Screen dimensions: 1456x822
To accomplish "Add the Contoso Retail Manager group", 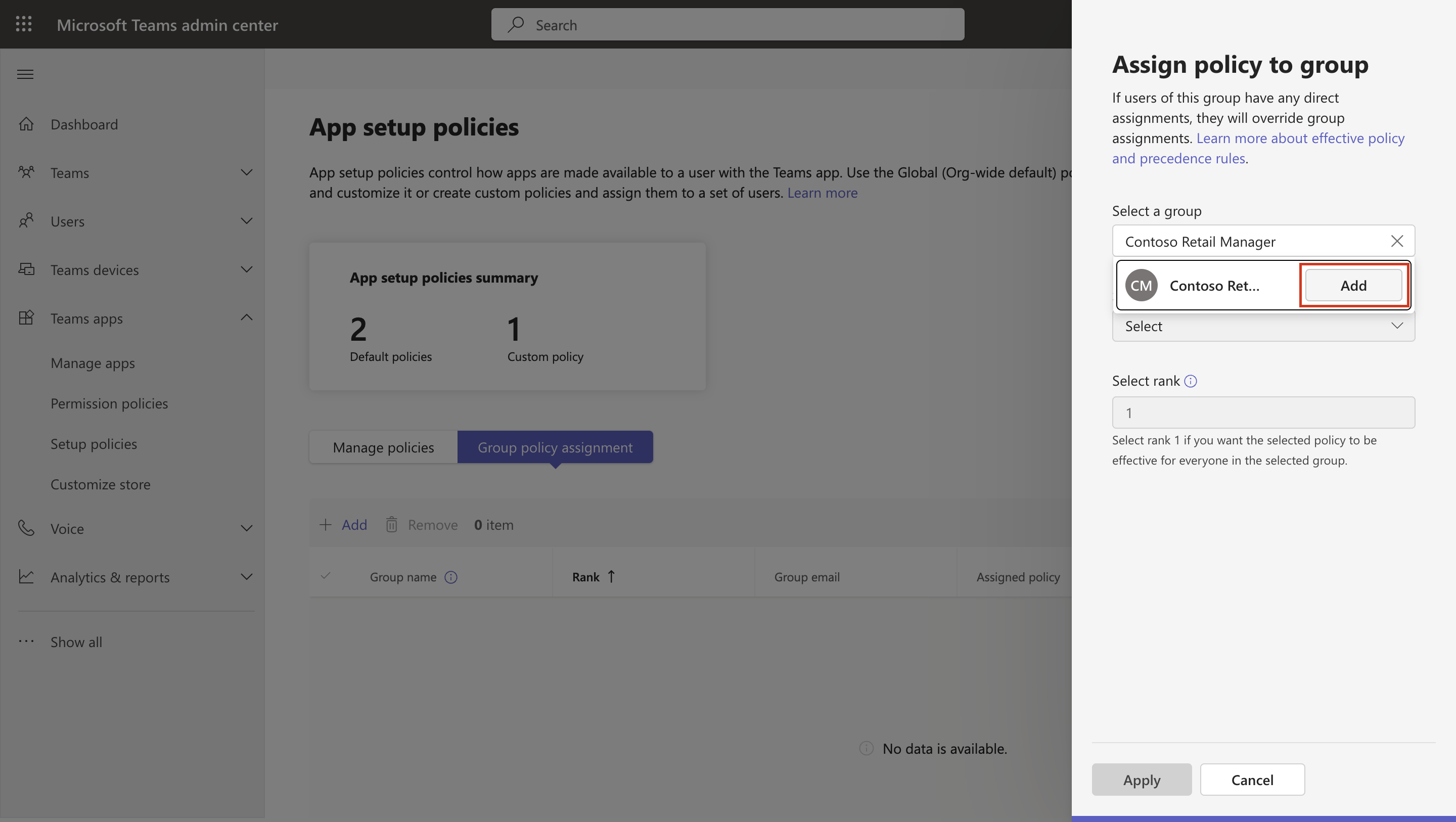I will click(1354, 286).
